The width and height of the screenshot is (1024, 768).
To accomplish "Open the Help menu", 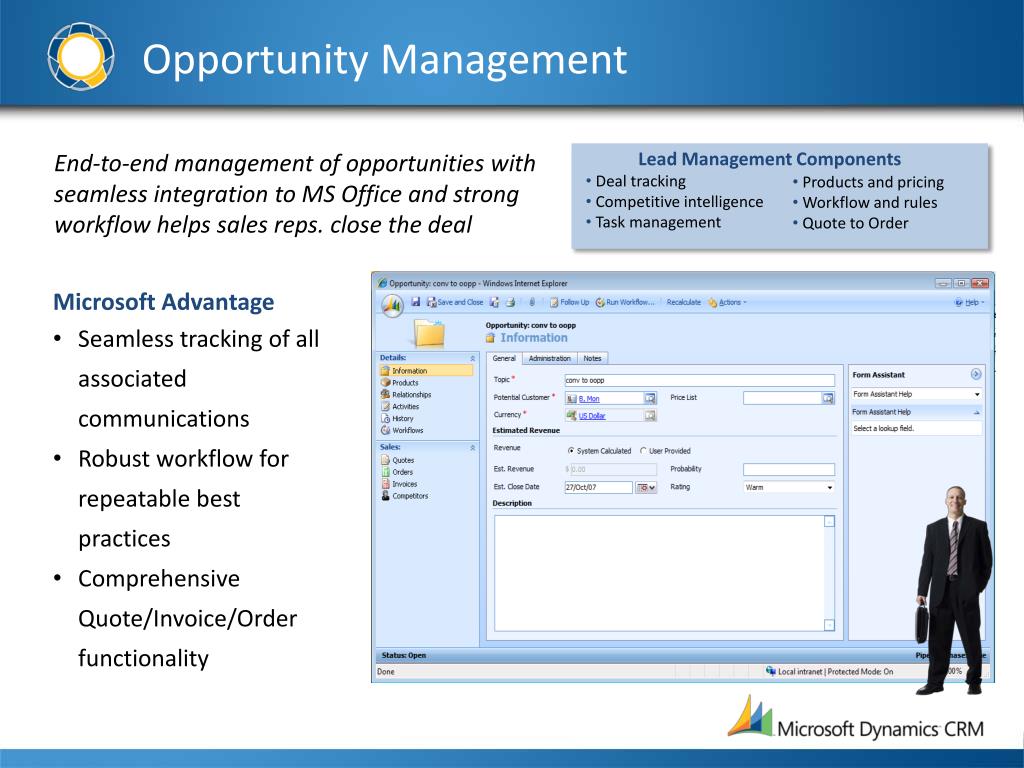I will 970,302.
